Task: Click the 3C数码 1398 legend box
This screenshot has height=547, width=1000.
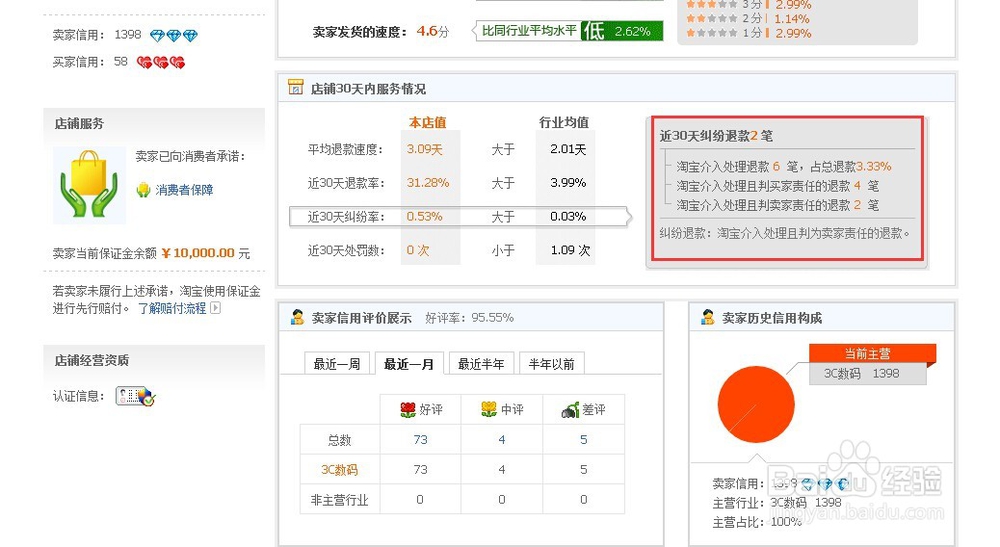Action: tap(867, 374)
